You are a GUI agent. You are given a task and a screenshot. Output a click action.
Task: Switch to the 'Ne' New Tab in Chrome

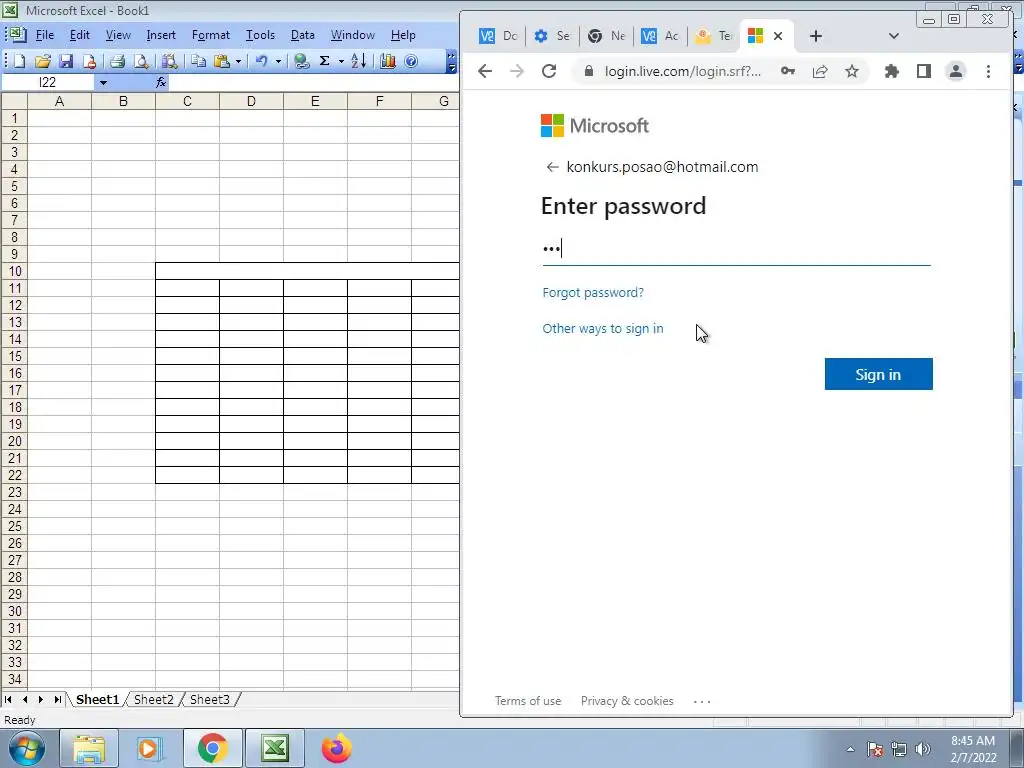click(x=606, y=36)
